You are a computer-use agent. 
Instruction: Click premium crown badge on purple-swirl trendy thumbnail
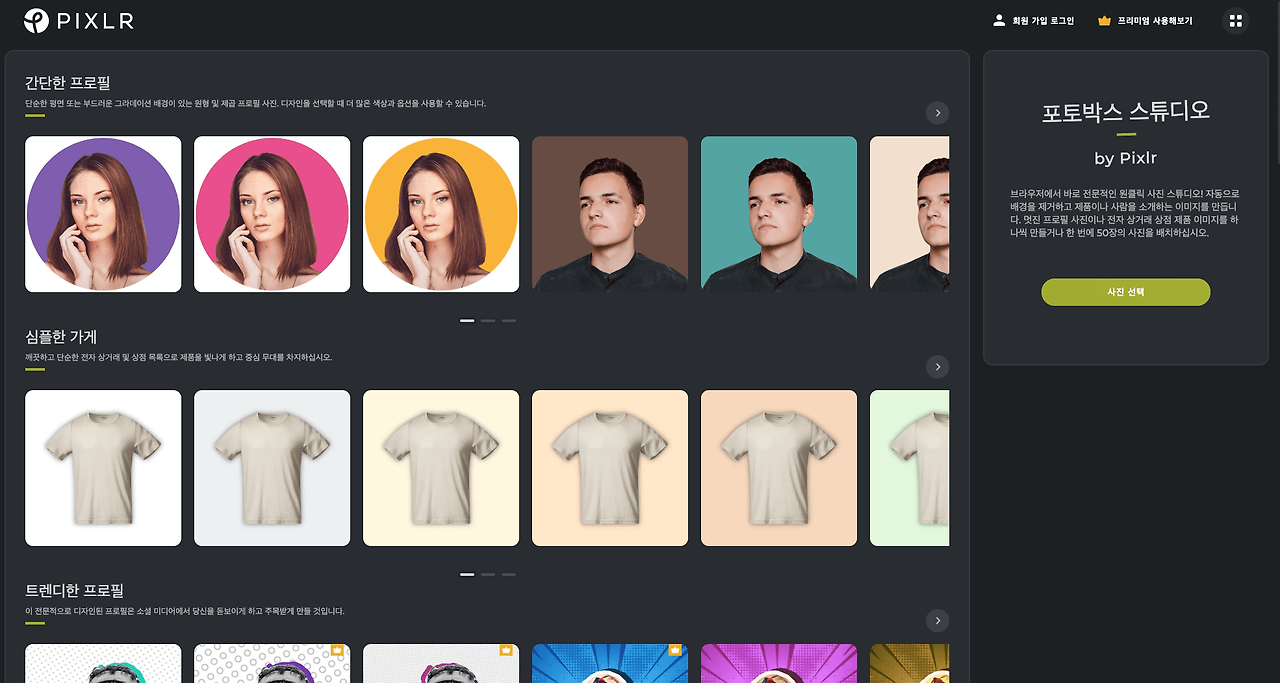point(337,650)
